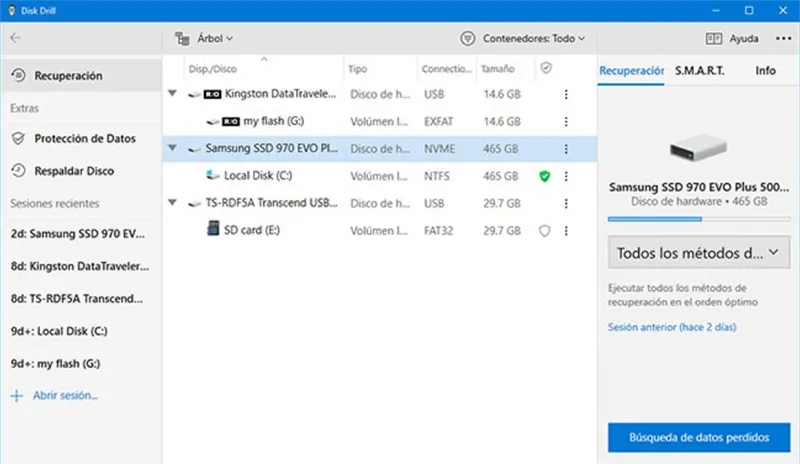Go back with the arrow icon
Screen dimensions: 800x464
[16, 38]
